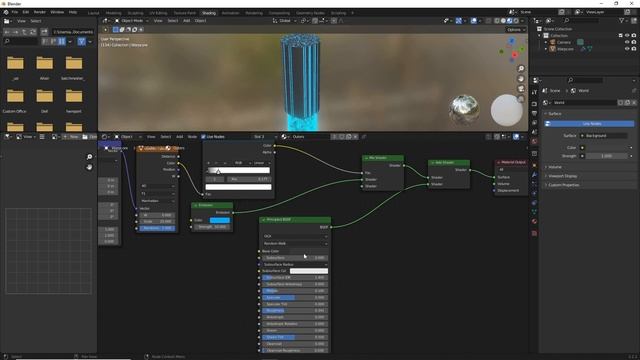Screen dimensions: 640x360
Task: Switch to the Layout workspace tab
Action: click(93, 13)
